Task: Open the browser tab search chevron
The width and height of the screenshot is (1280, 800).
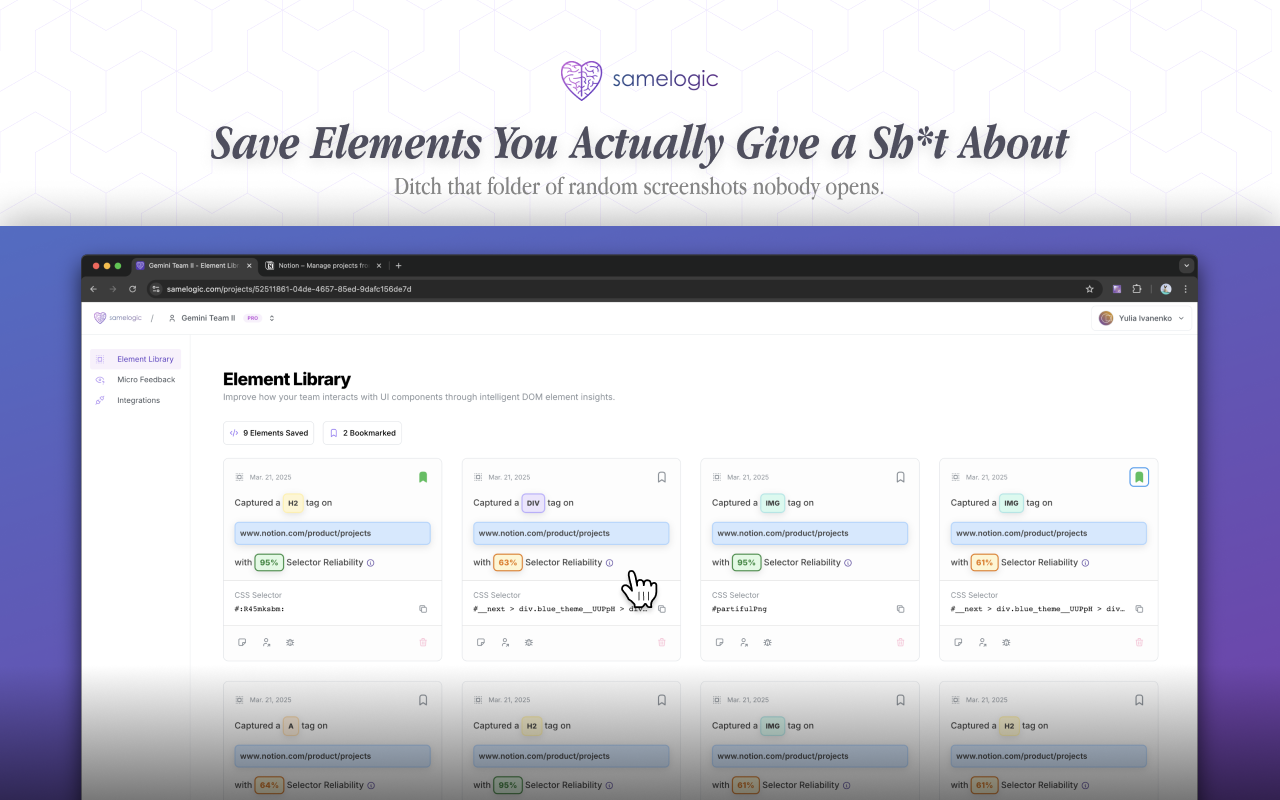Action: pos(1186,266)
